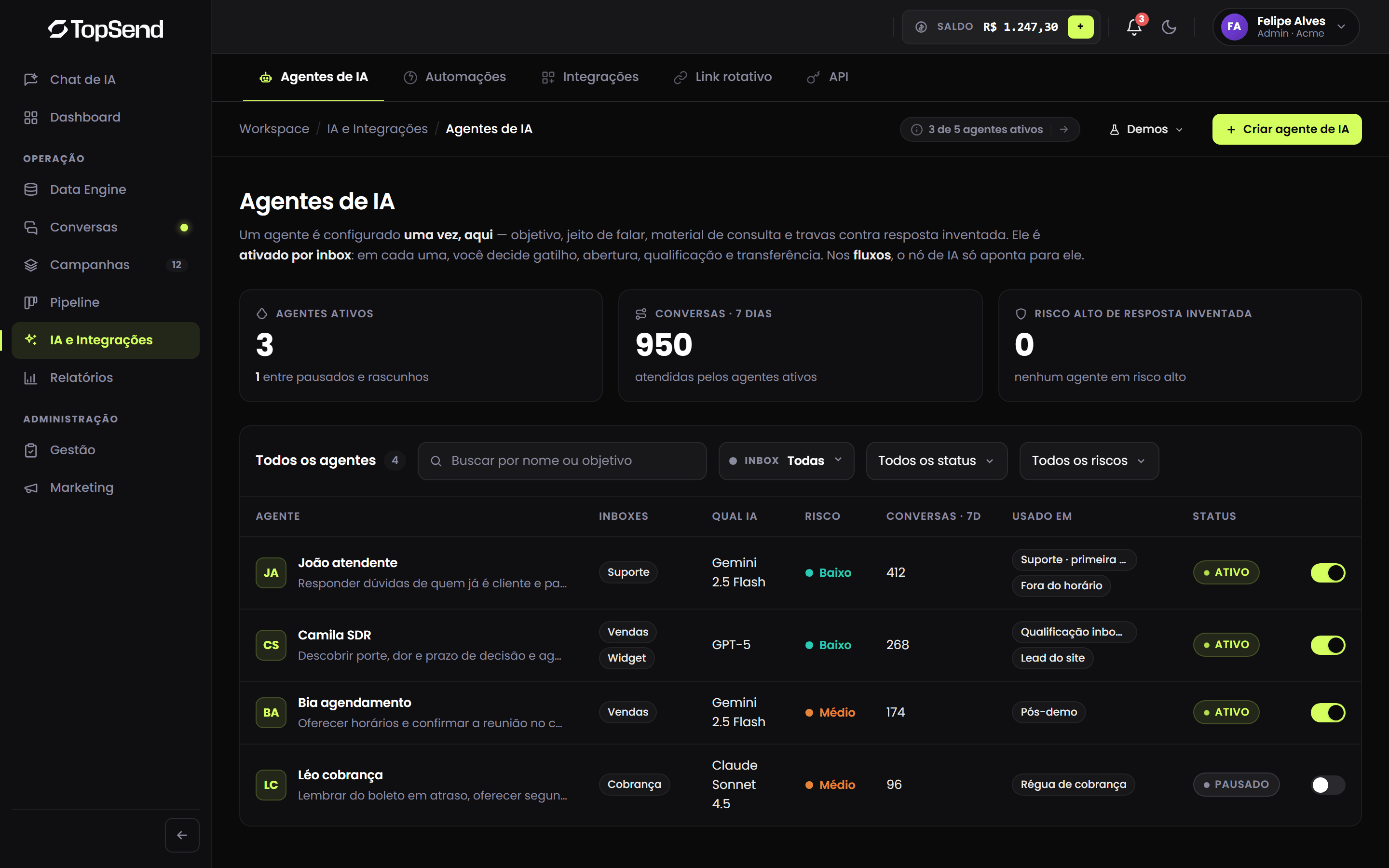Open Léo cobrança agent name
Screen dimensions: 1389x868
point(340,775)
